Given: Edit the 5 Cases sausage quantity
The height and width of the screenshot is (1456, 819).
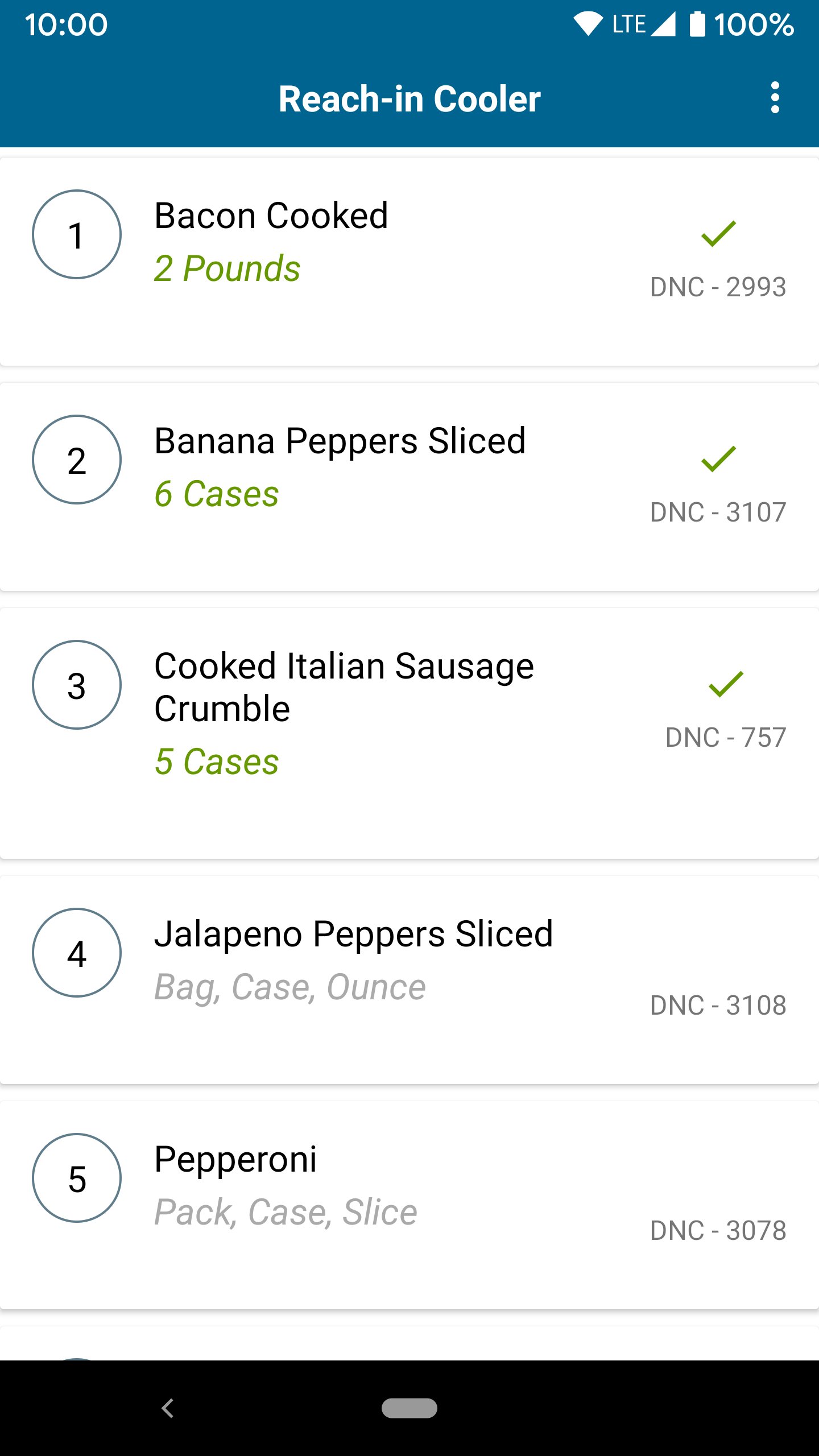Looking at the screenshot, I should click(217, 762).
